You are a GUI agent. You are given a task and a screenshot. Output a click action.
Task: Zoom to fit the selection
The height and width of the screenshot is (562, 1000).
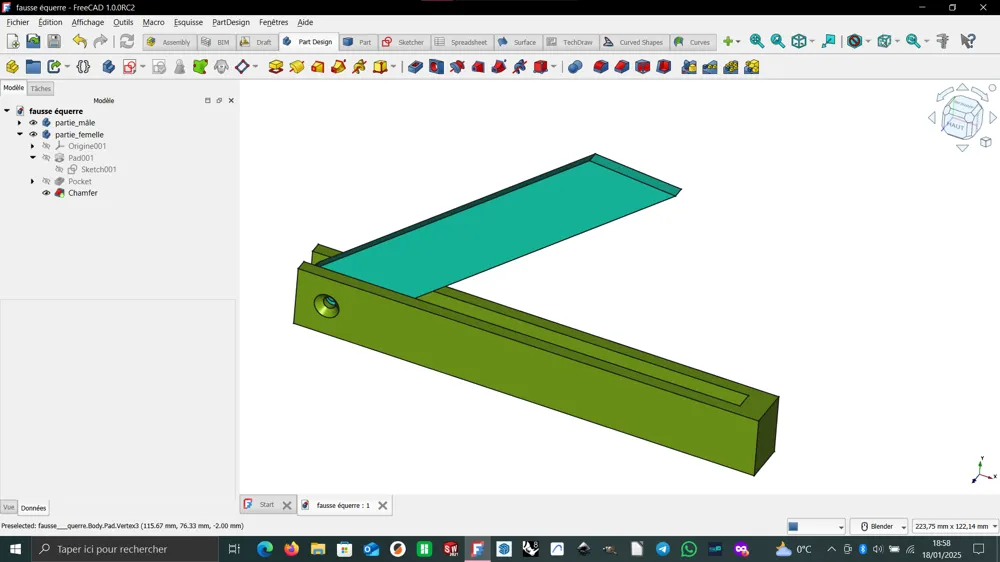pyautogui.click(x=778, y=41)
